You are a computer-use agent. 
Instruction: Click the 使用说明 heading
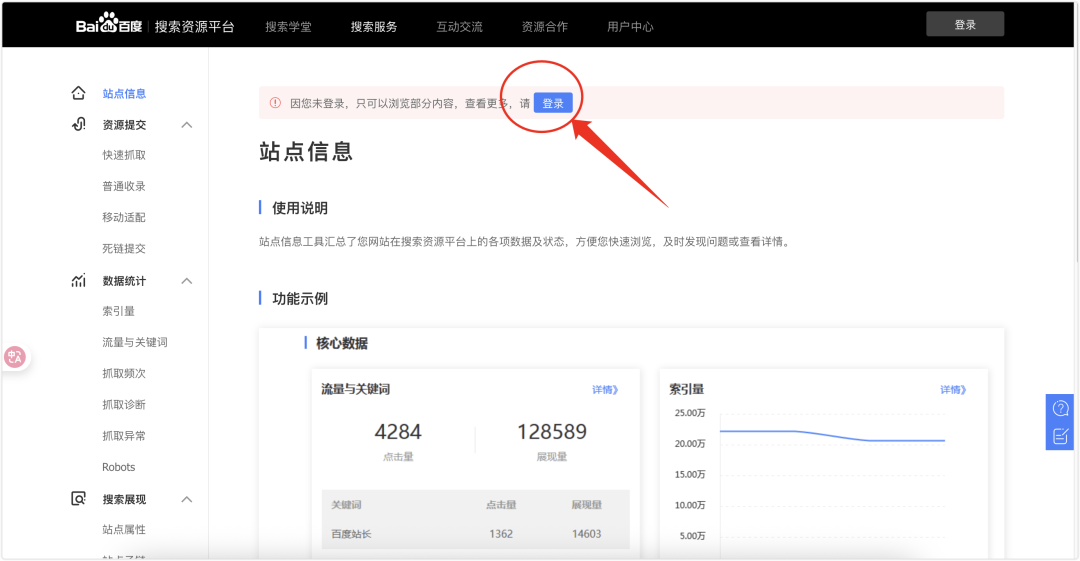click(x=300, y=208)
